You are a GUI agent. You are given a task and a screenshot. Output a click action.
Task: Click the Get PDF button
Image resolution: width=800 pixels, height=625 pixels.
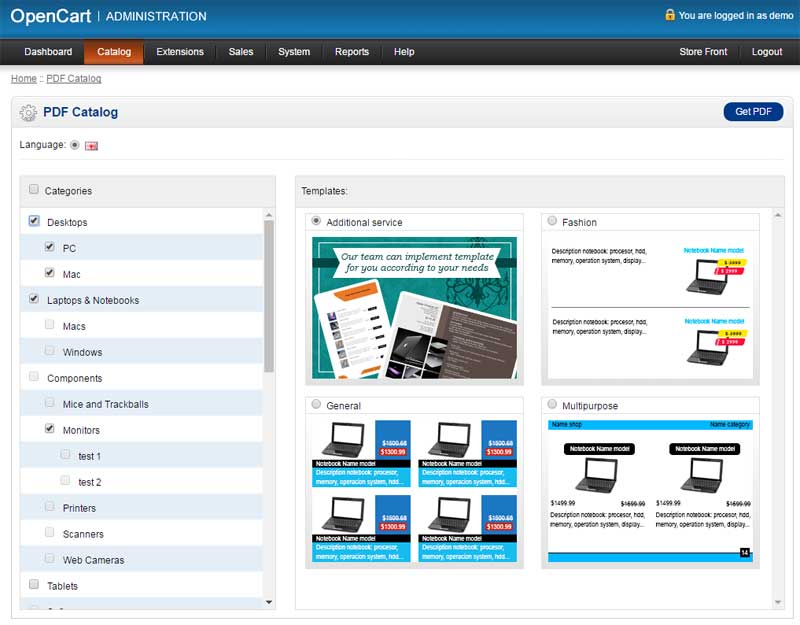coord(753,112)
